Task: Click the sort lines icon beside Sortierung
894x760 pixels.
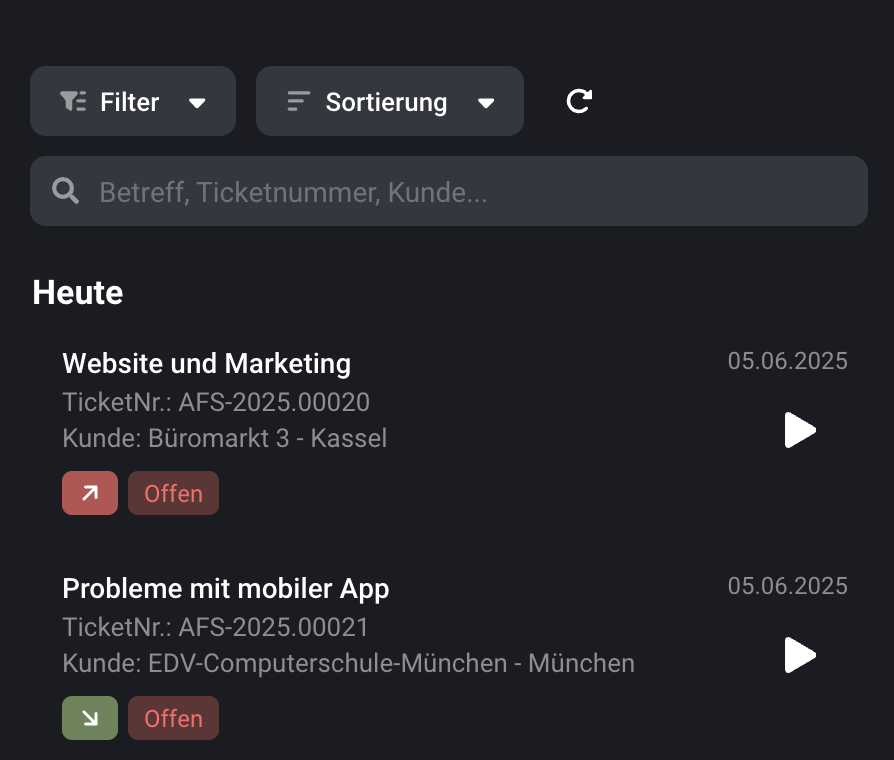Action: click(298, 101)
